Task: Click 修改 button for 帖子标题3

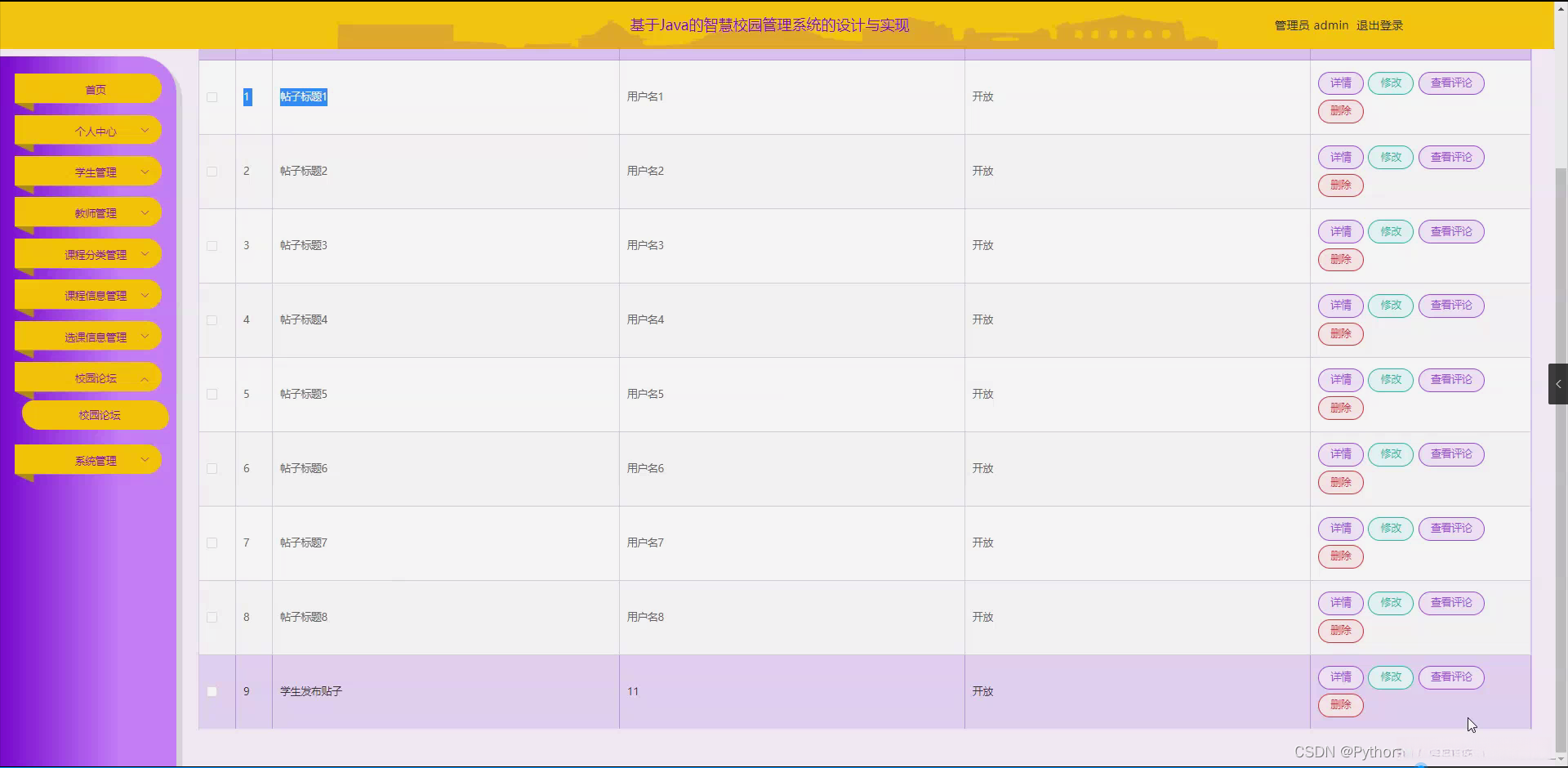Action: click(1390, 232)
